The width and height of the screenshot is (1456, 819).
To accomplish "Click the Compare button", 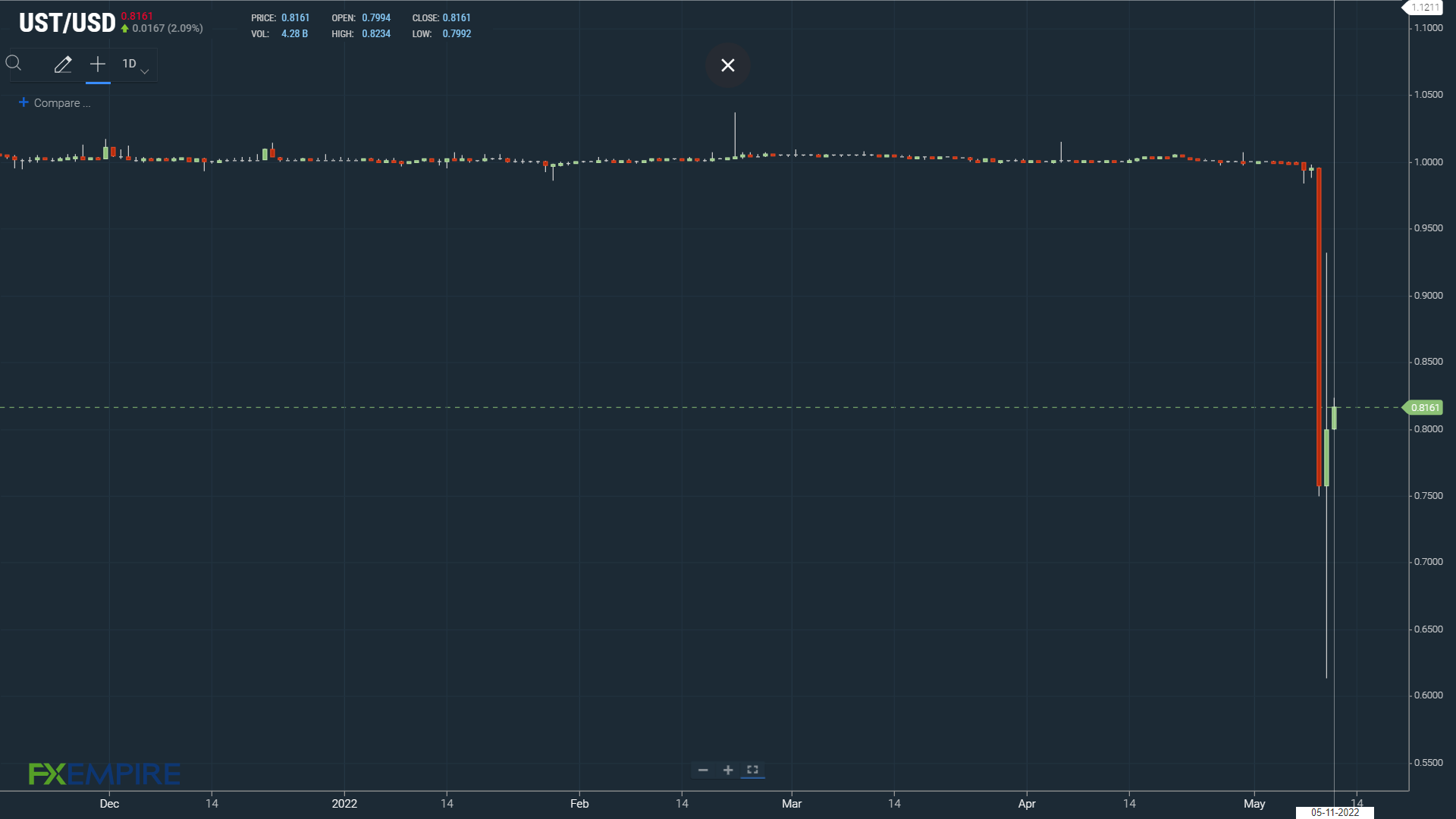I will 55,103.
